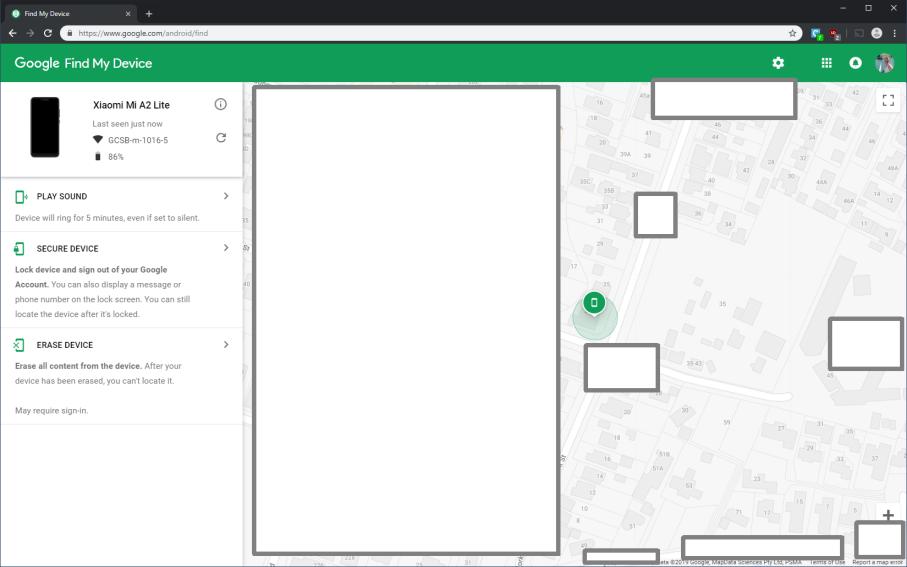Click the 'Last seen just now' text
907x567 pixels.
(x=127, y=124)
